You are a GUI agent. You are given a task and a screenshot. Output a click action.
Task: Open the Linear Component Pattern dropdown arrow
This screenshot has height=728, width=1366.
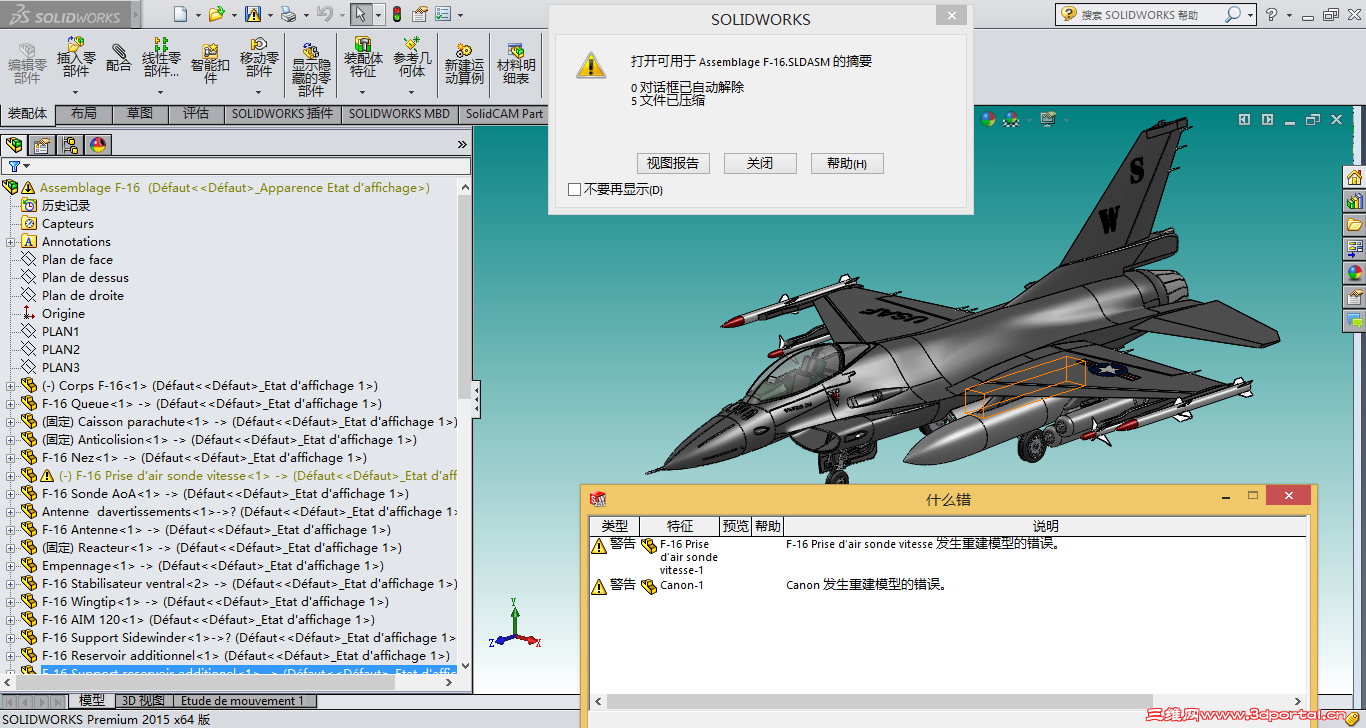[x=161, y=93]
